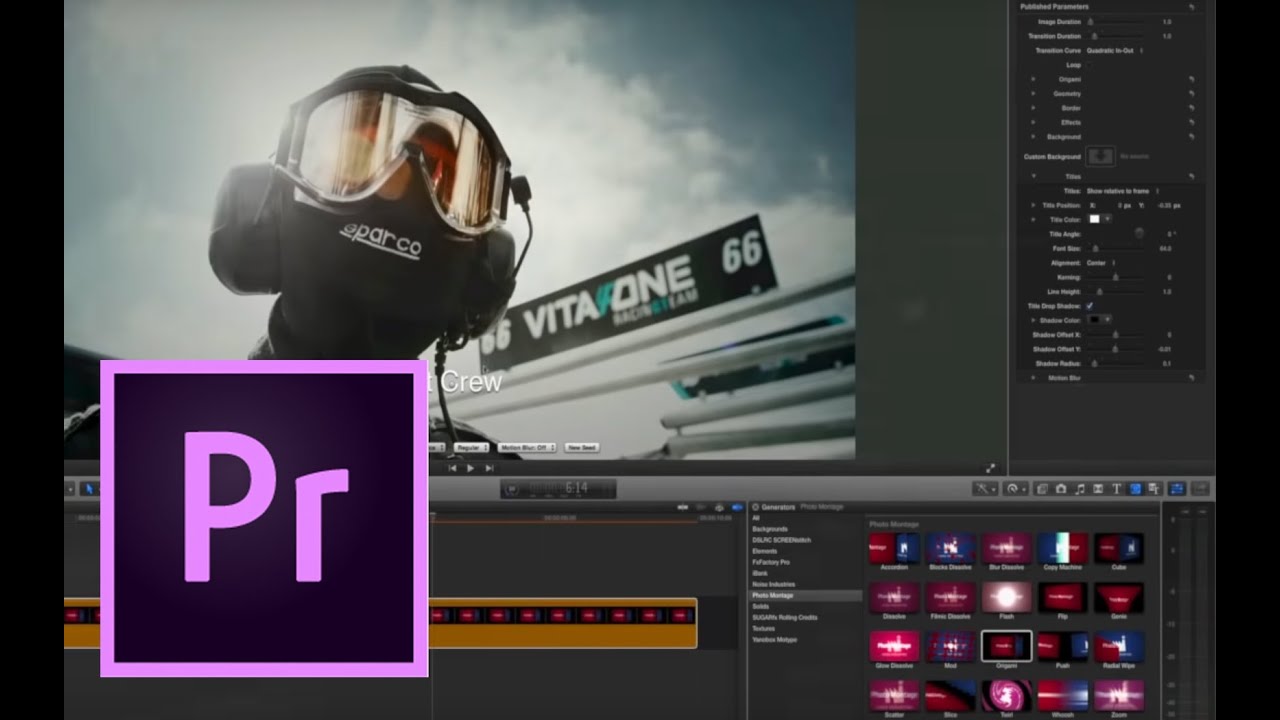Image resolution: width=1280 pixels, height=720 pixels.
Task: Click the Title Color swatch
Action: tap(1095, 219)
